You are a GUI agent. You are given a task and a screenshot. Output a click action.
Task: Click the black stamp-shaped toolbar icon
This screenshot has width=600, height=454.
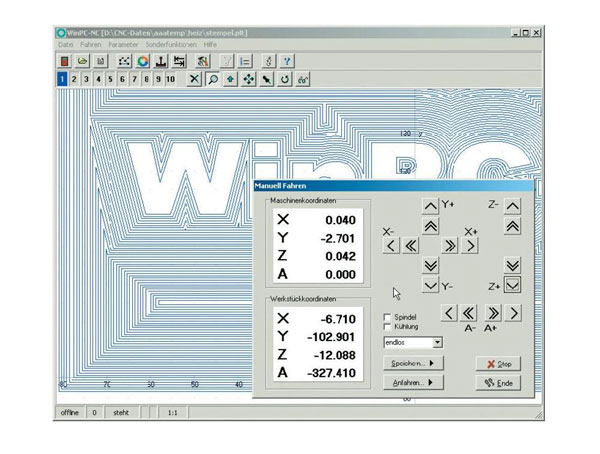click(161, 61)
